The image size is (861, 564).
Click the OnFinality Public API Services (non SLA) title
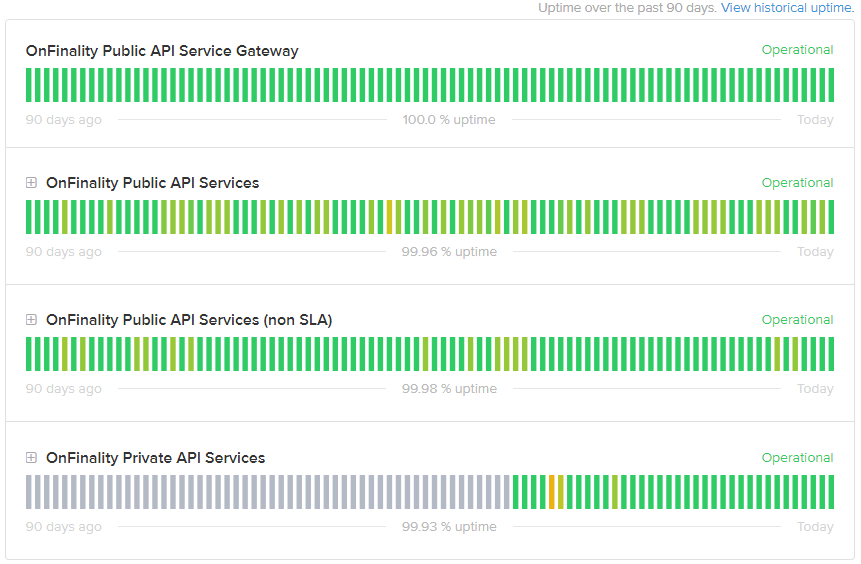click(x=189, y=320)
